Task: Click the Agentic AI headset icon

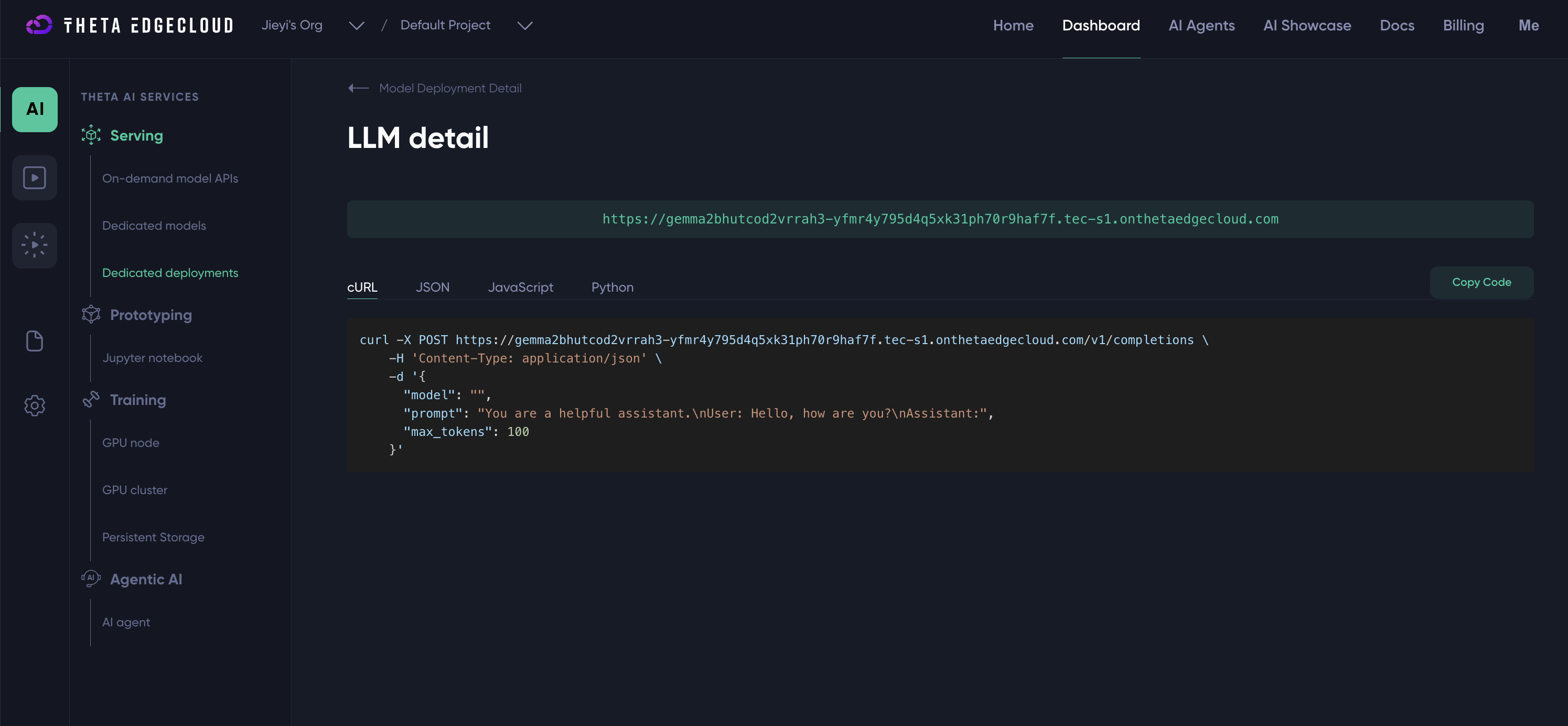Action: click(91, 579)
